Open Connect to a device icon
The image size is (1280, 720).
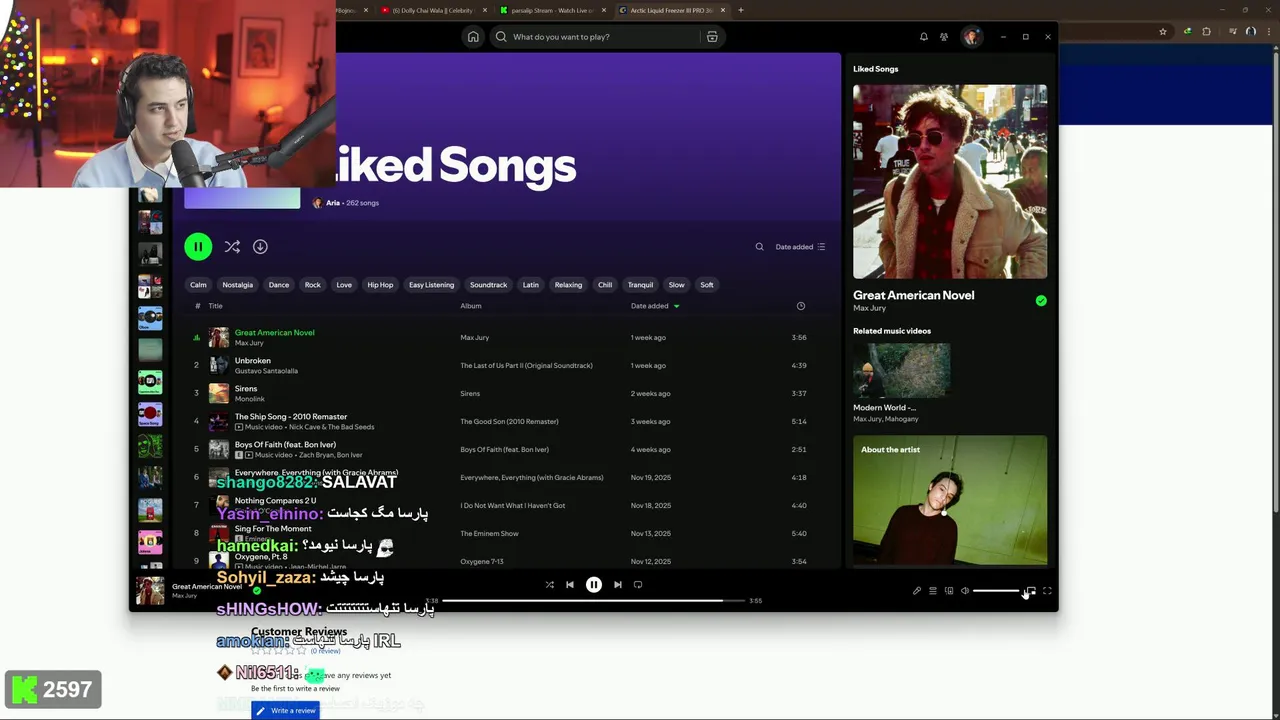(x=949, y=591)
